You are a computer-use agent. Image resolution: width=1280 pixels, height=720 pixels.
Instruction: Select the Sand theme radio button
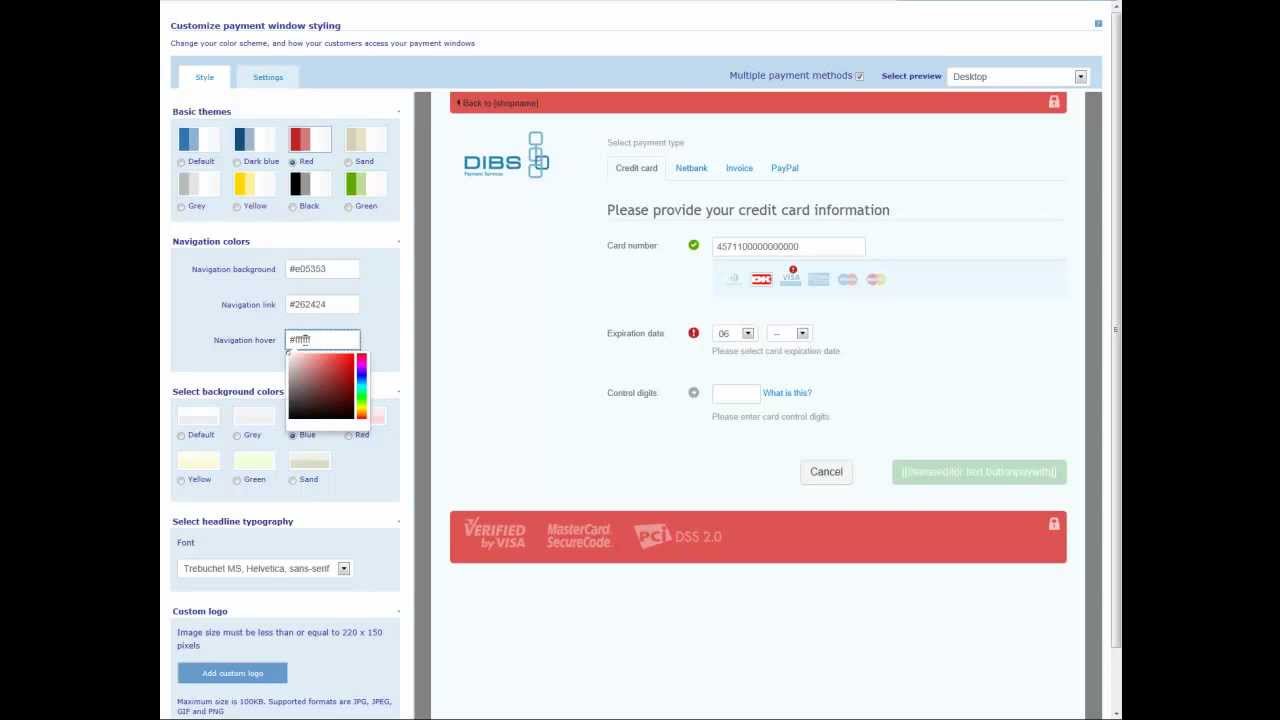(349, 162)
